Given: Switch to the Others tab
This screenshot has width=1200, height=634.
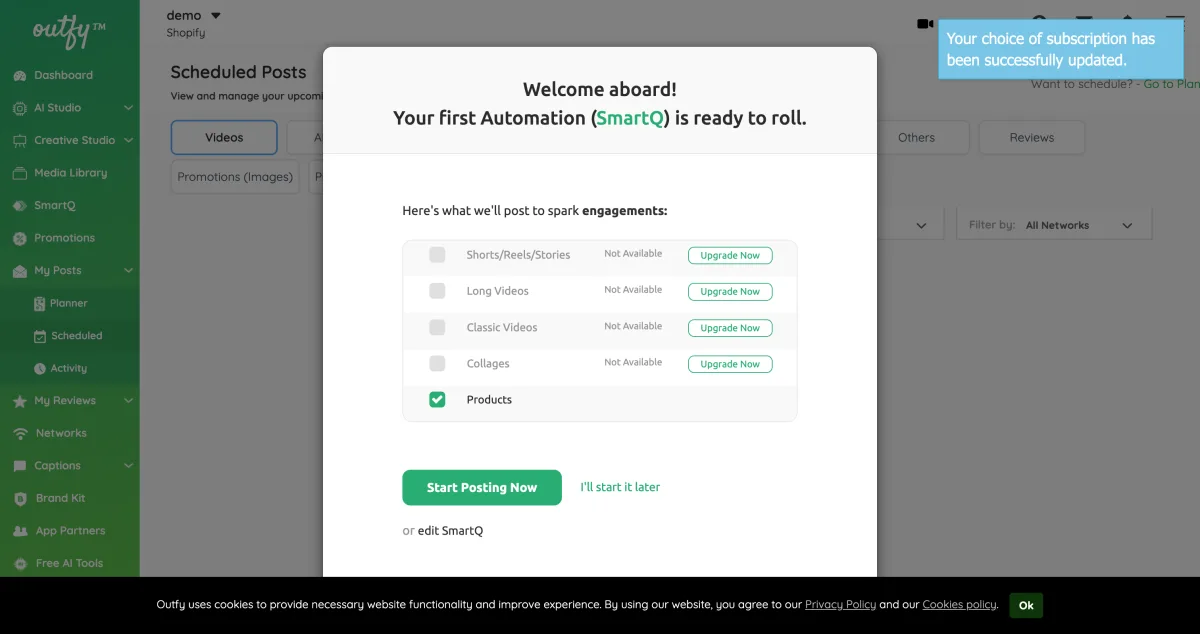Looking at the screenshot, I should pyautogui.click(x=916, y=138).
